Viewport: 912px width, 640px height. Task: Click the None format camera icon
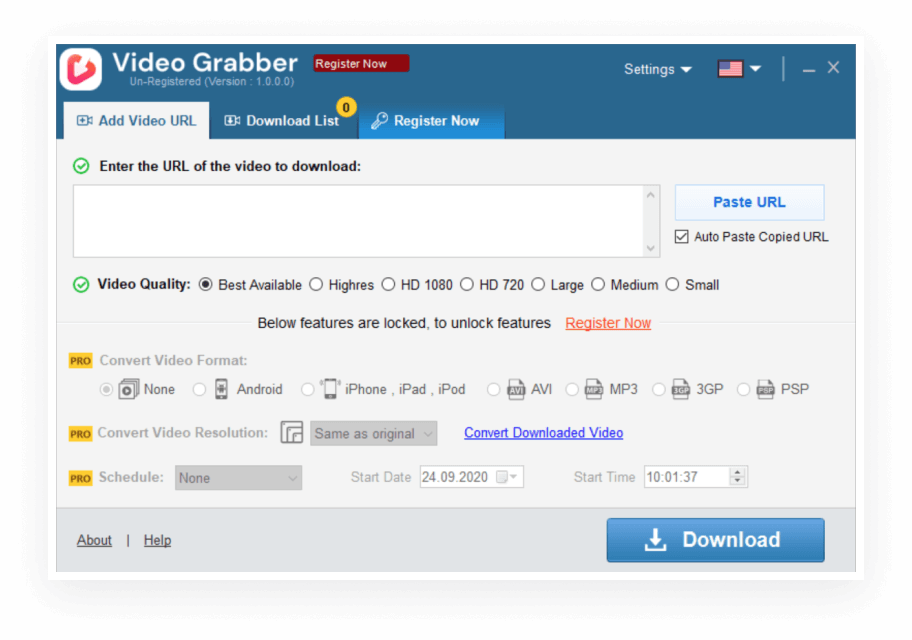(x=129, y=389)
